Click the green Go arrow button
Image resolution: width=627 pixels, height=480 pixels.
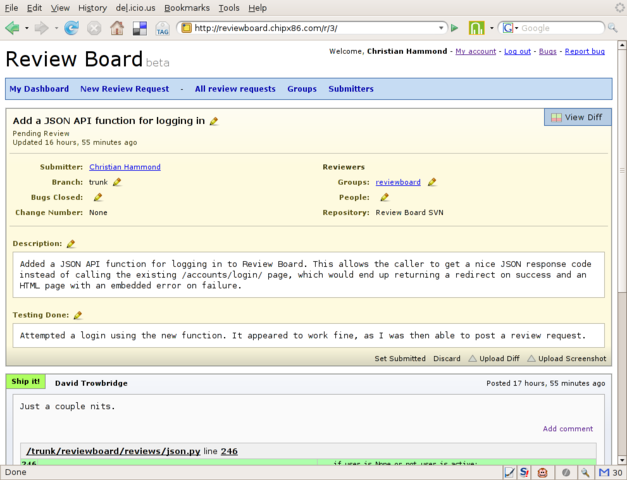454,28
